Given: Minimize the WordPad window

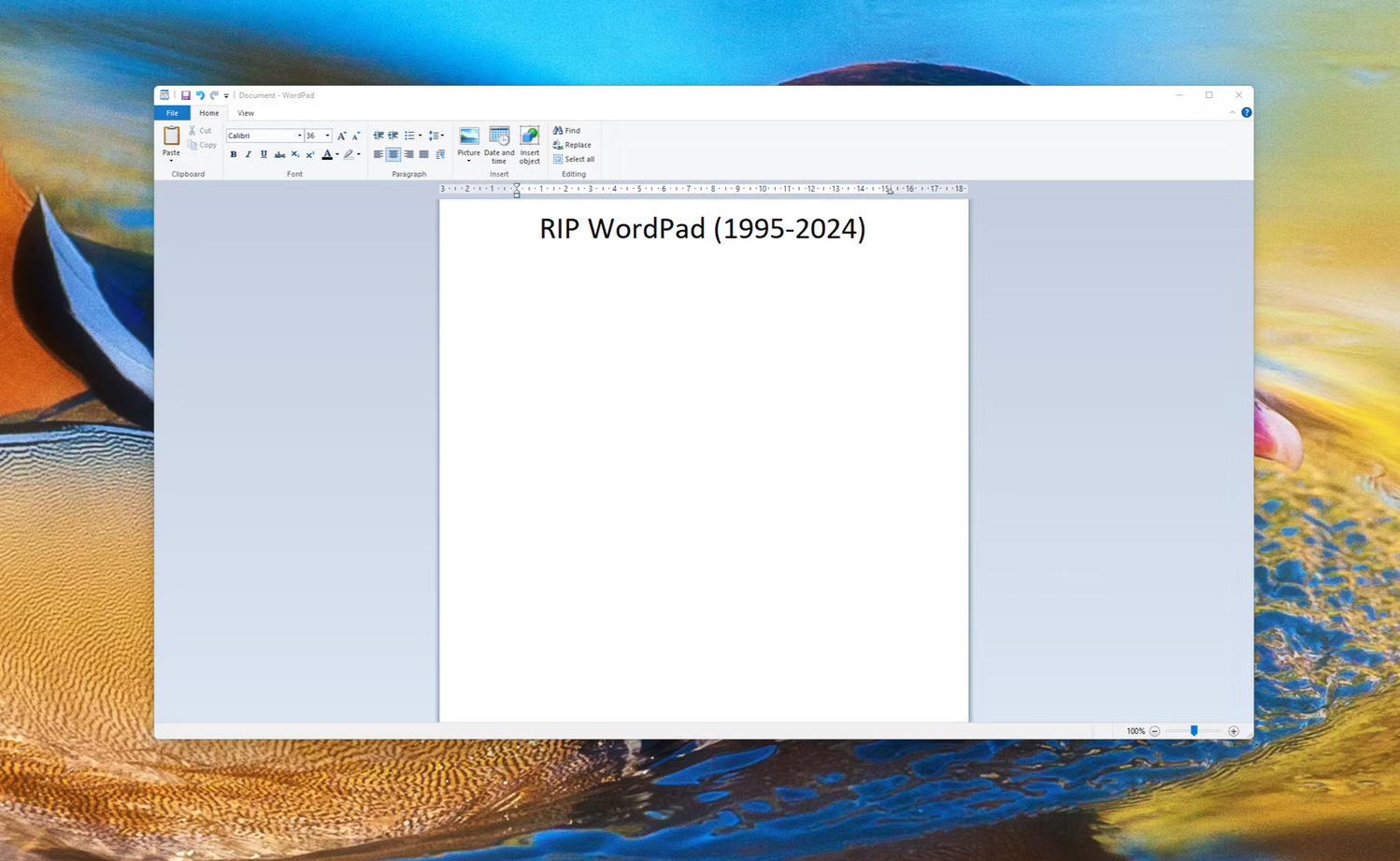Looking at the screenshot, I should coord(1179,95).
